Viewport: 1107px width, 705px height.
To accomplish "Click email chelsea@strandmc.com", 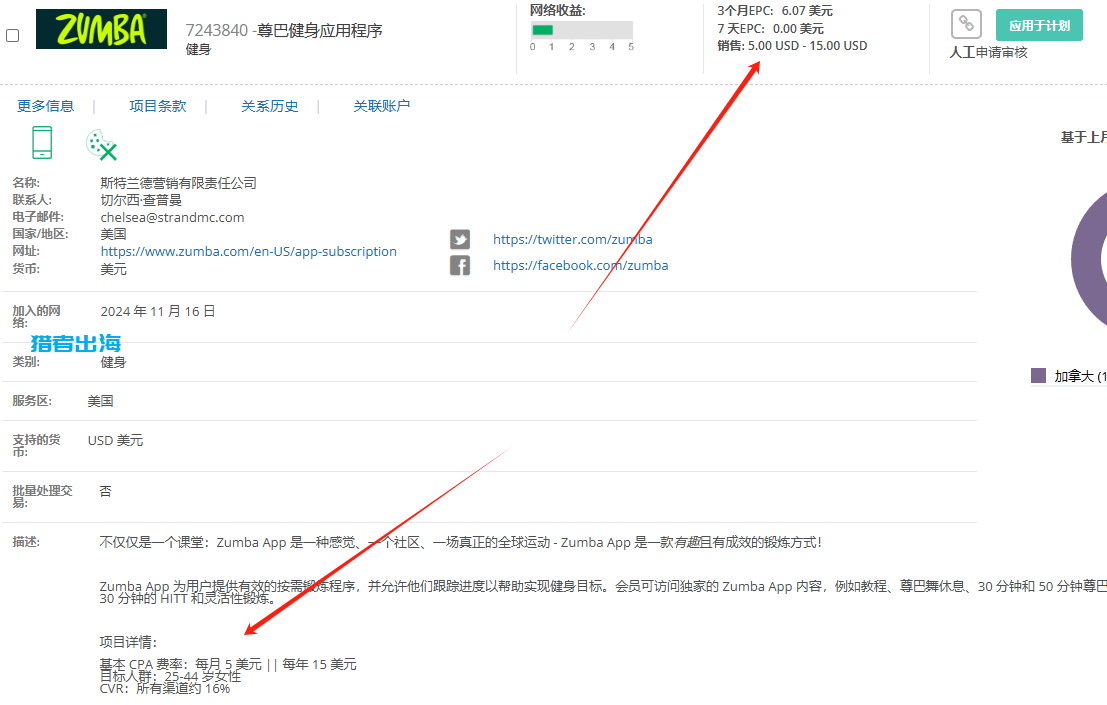I will (x=172, y=217).
